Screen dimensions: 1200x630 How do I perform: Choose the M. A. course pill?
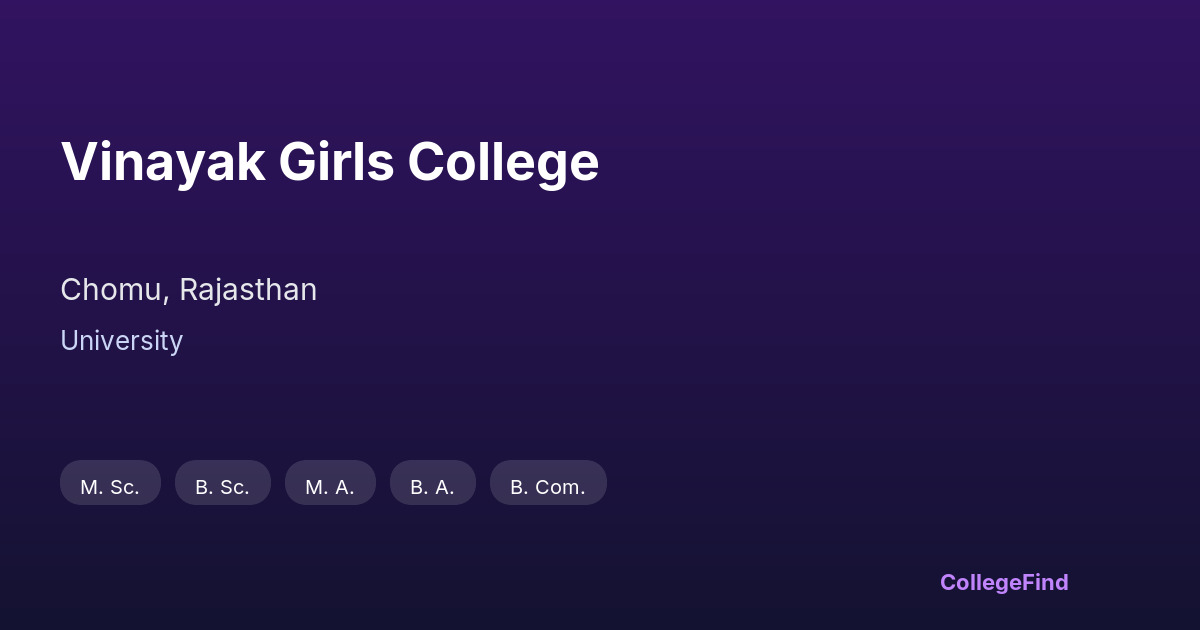click(x=330, y=484)
